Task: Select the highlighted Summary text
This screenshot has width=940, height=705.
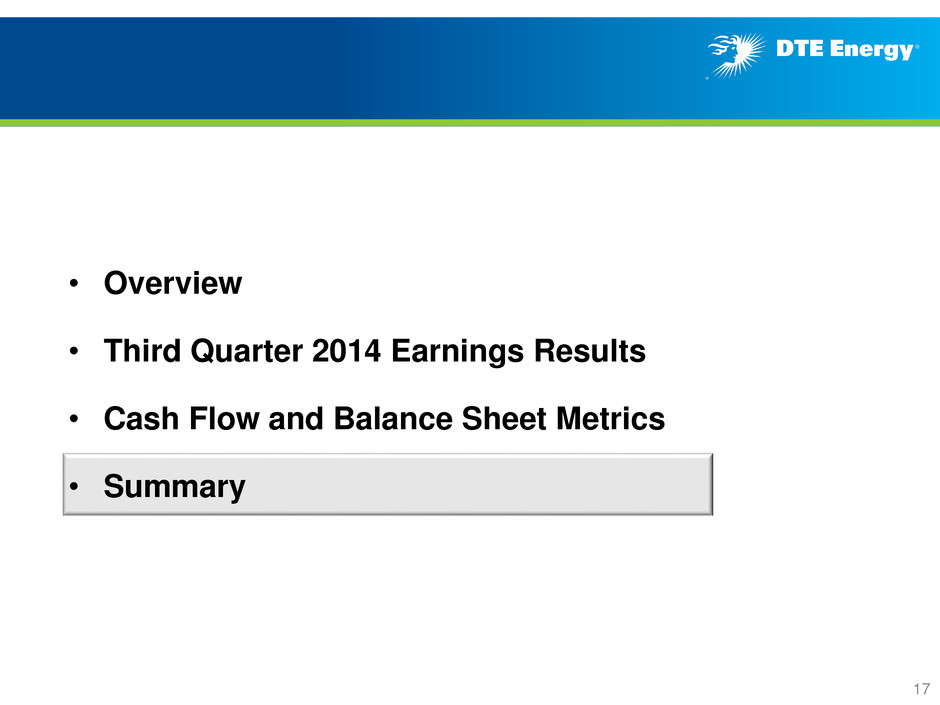Action: pyautogui.click(x=174, y=487)
